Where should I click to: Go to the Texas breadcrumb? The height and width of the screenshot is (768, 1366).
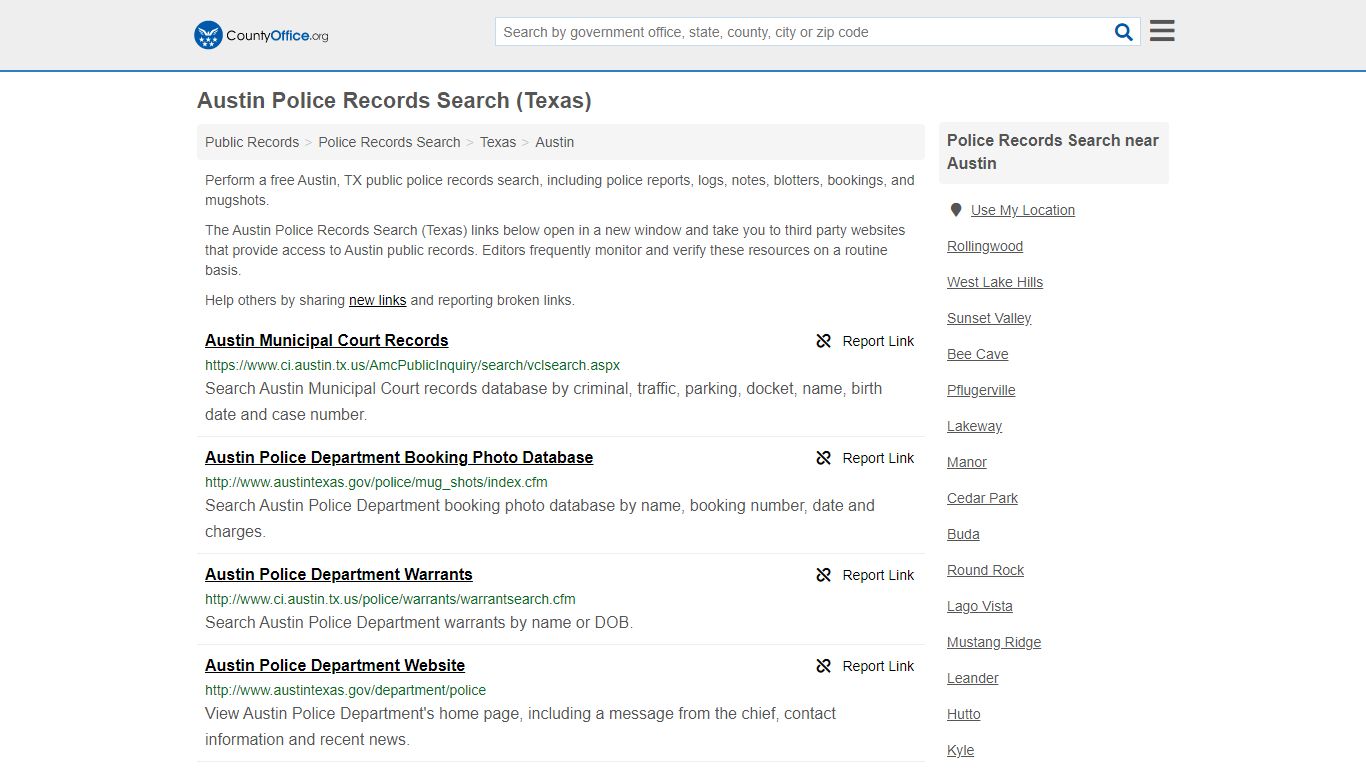tap(498, 142)
